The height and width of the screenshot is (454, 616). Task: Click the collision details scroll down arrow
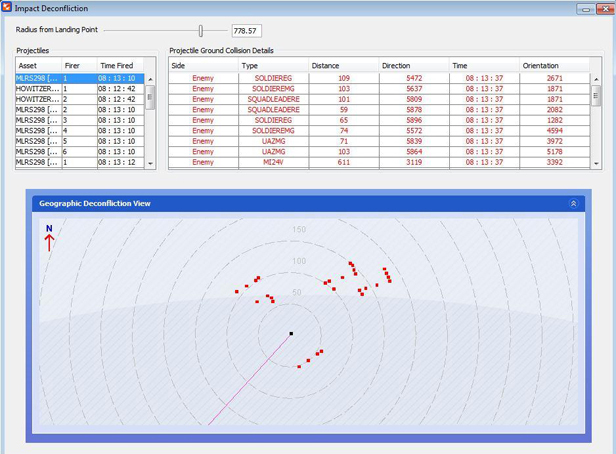coord(596,163)
